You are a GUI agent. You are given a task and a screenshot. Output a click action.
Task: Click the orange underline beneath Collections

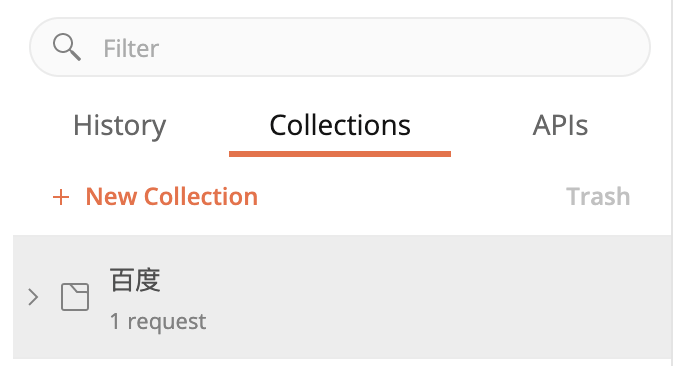340,154
